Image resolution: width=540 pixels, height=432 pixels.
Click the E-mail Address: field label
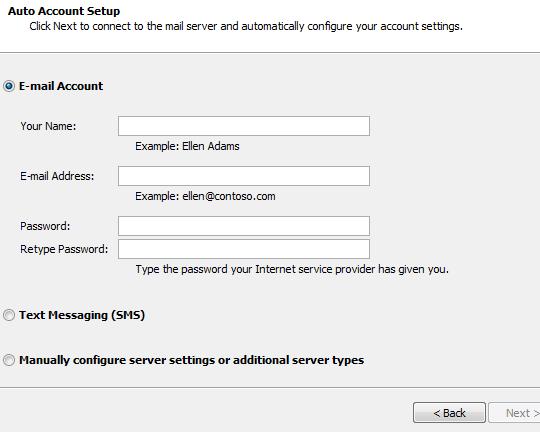pyautogui.click(x=57, y=176)
